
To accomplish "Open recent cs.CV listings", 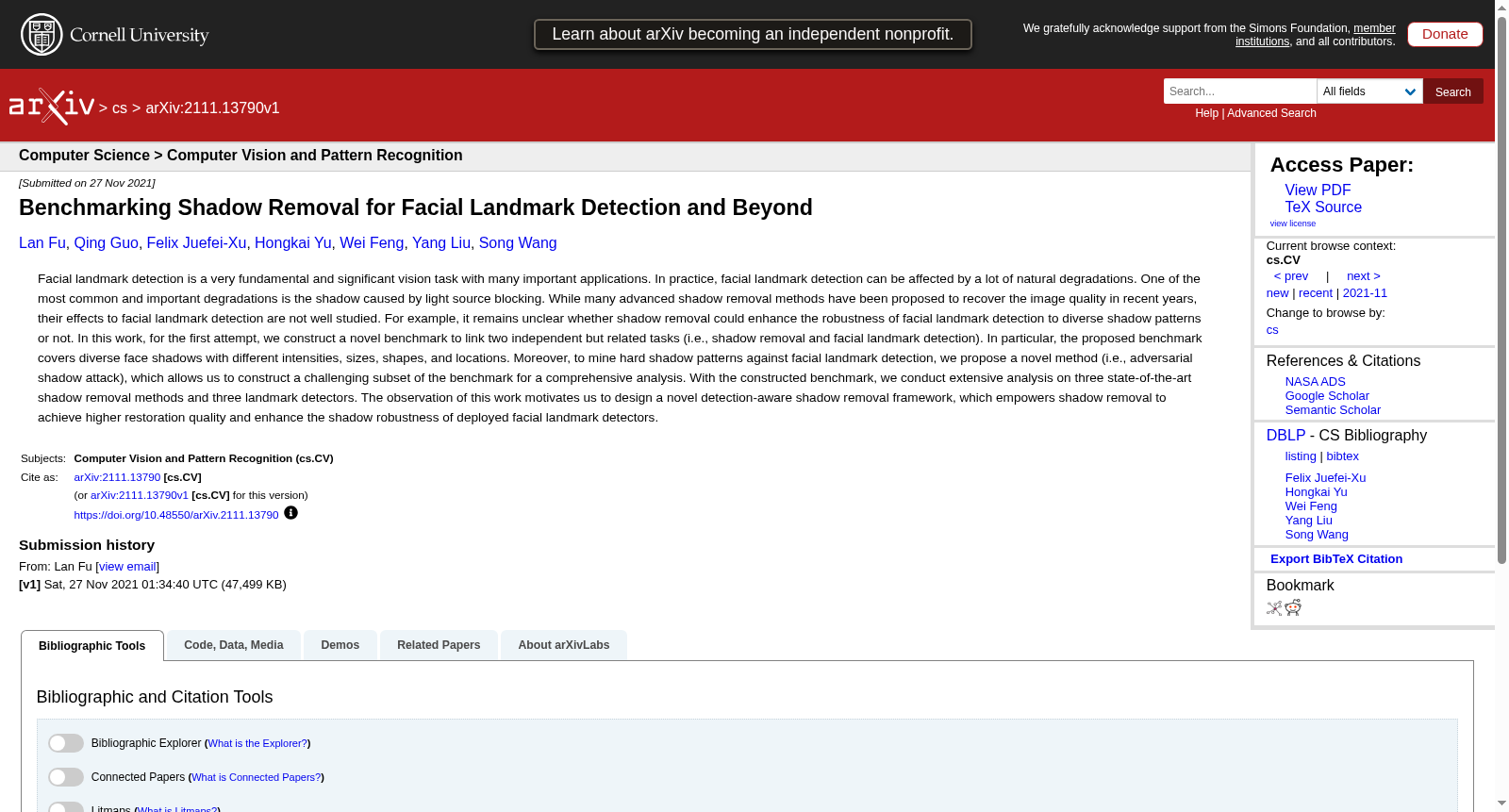I will click(x=1316, y=293).
